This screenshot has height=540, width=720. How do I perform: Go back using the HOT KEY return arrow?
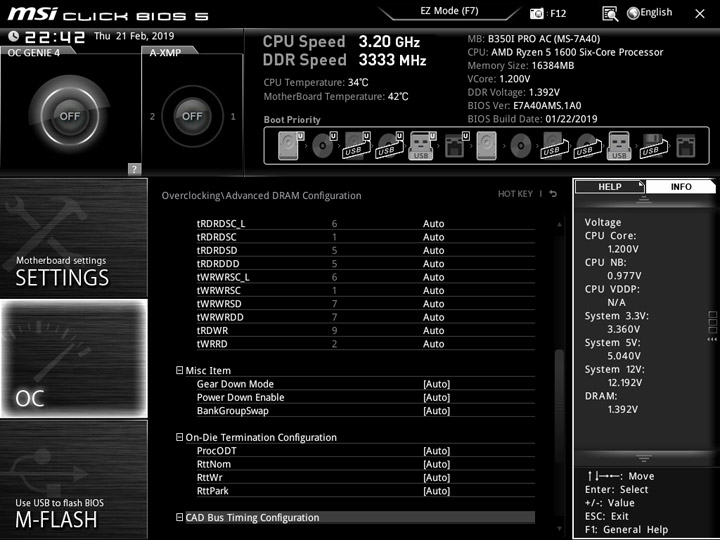point(553,194)
